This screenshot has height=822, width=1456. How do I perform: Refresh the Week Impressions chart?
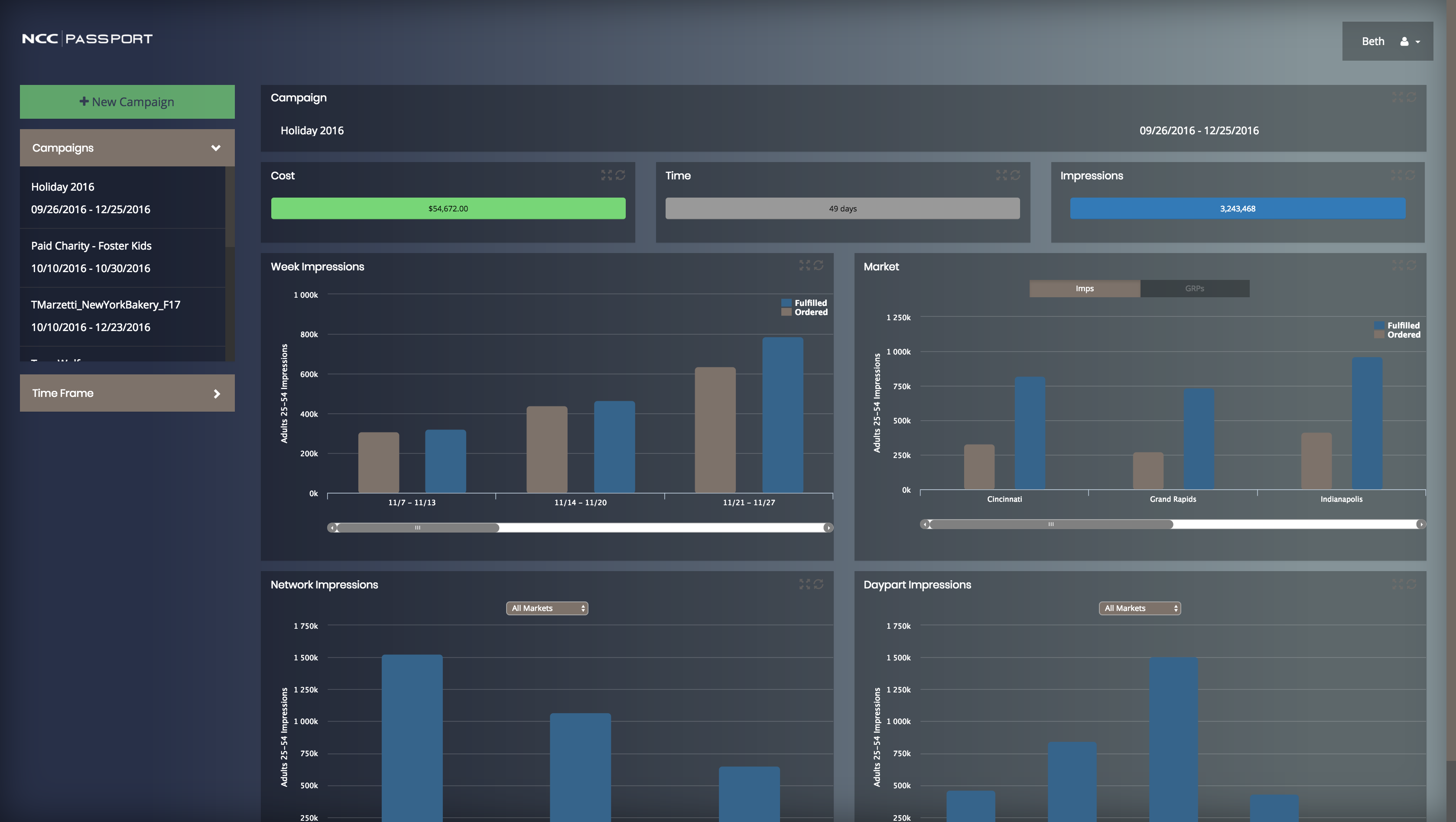(x=819, y=265)
